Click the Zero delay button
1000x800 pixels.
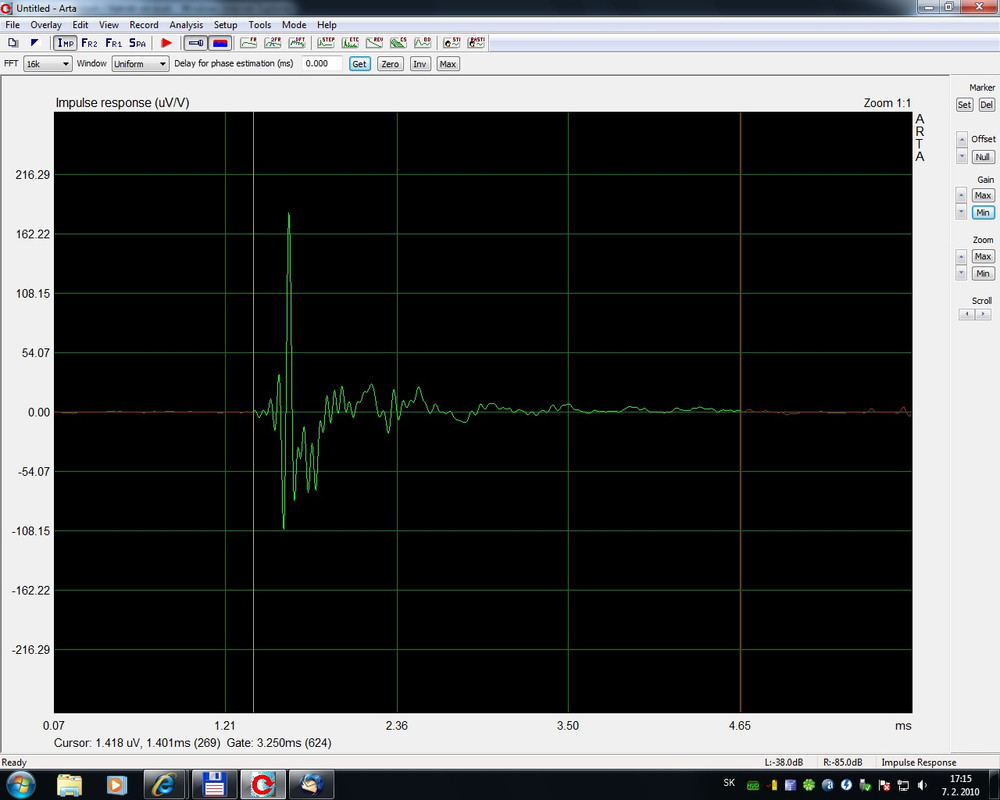pyautogui.click(x=390, y=64)
